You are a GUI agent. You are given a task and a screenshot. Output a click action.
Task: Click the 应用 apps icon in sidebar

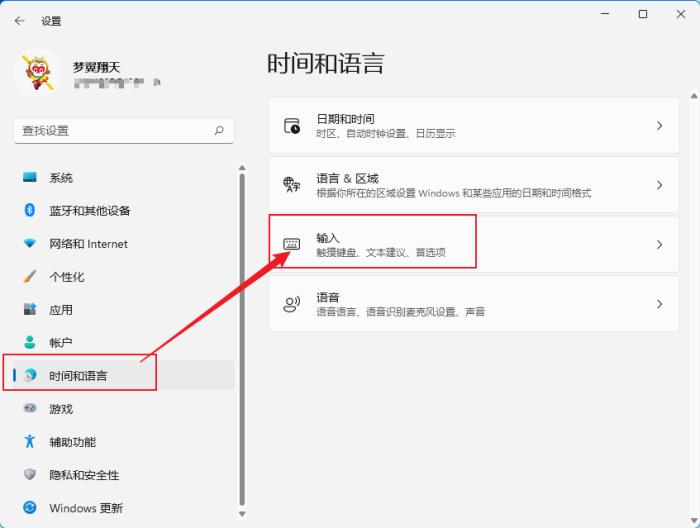pyautogui.click(x=30, y=310)
